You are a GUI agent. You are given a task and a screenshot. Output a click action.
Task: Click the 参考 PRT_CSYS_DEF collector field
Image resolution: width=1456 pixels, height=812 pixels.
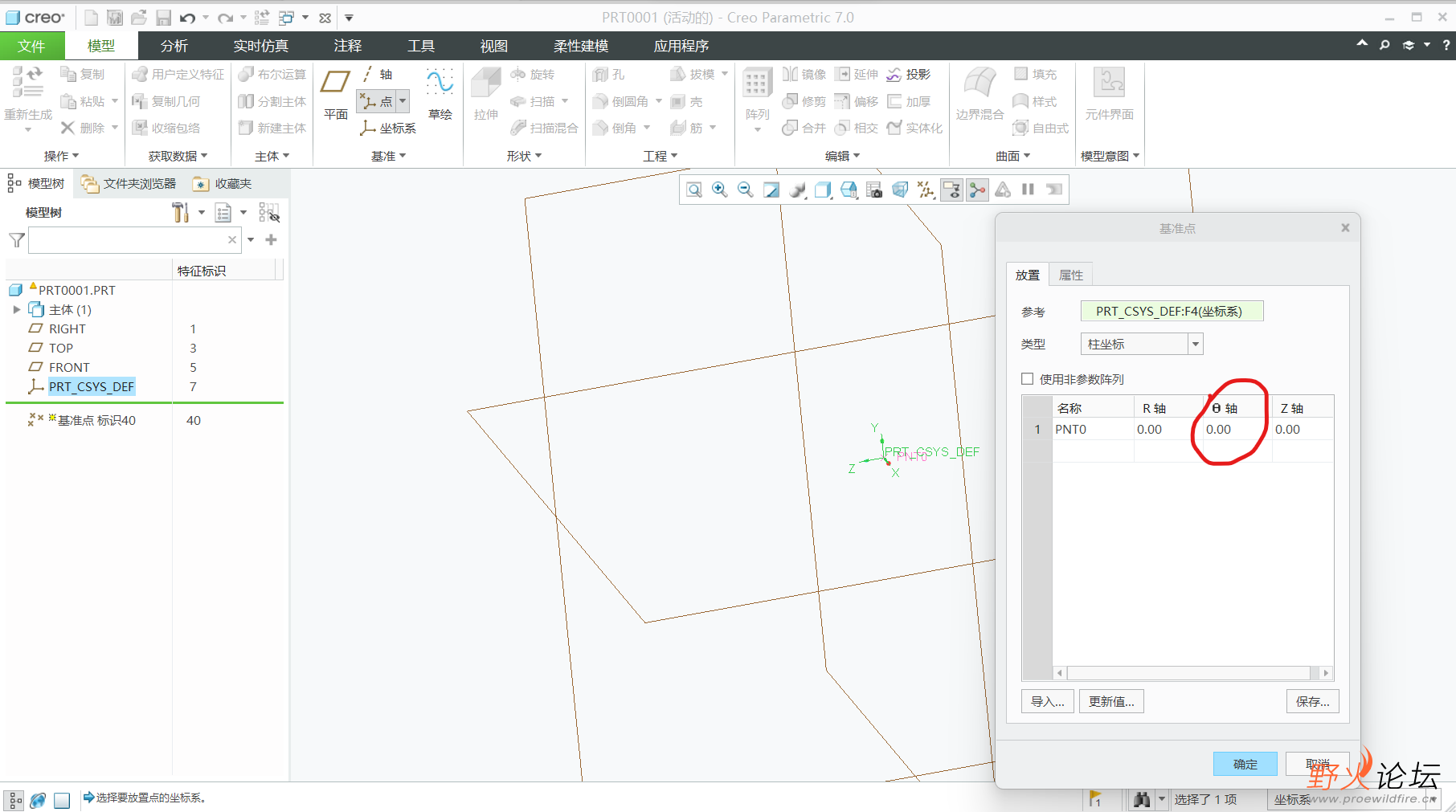coord(1172,311)
